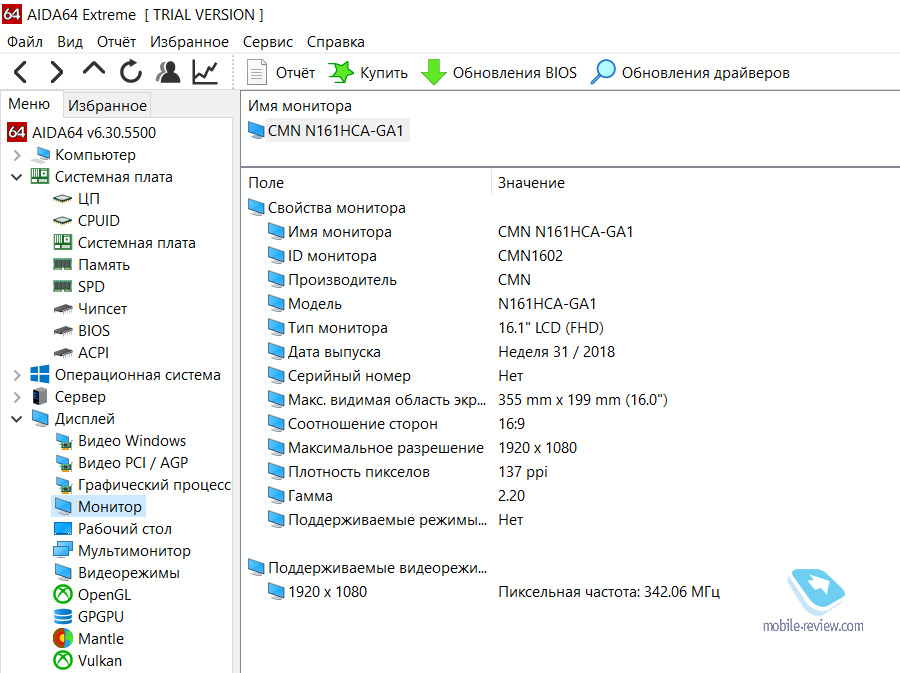Select the Дата выпуска row
Viewport: 900px width, 673px height.
[x=441, y=352]
